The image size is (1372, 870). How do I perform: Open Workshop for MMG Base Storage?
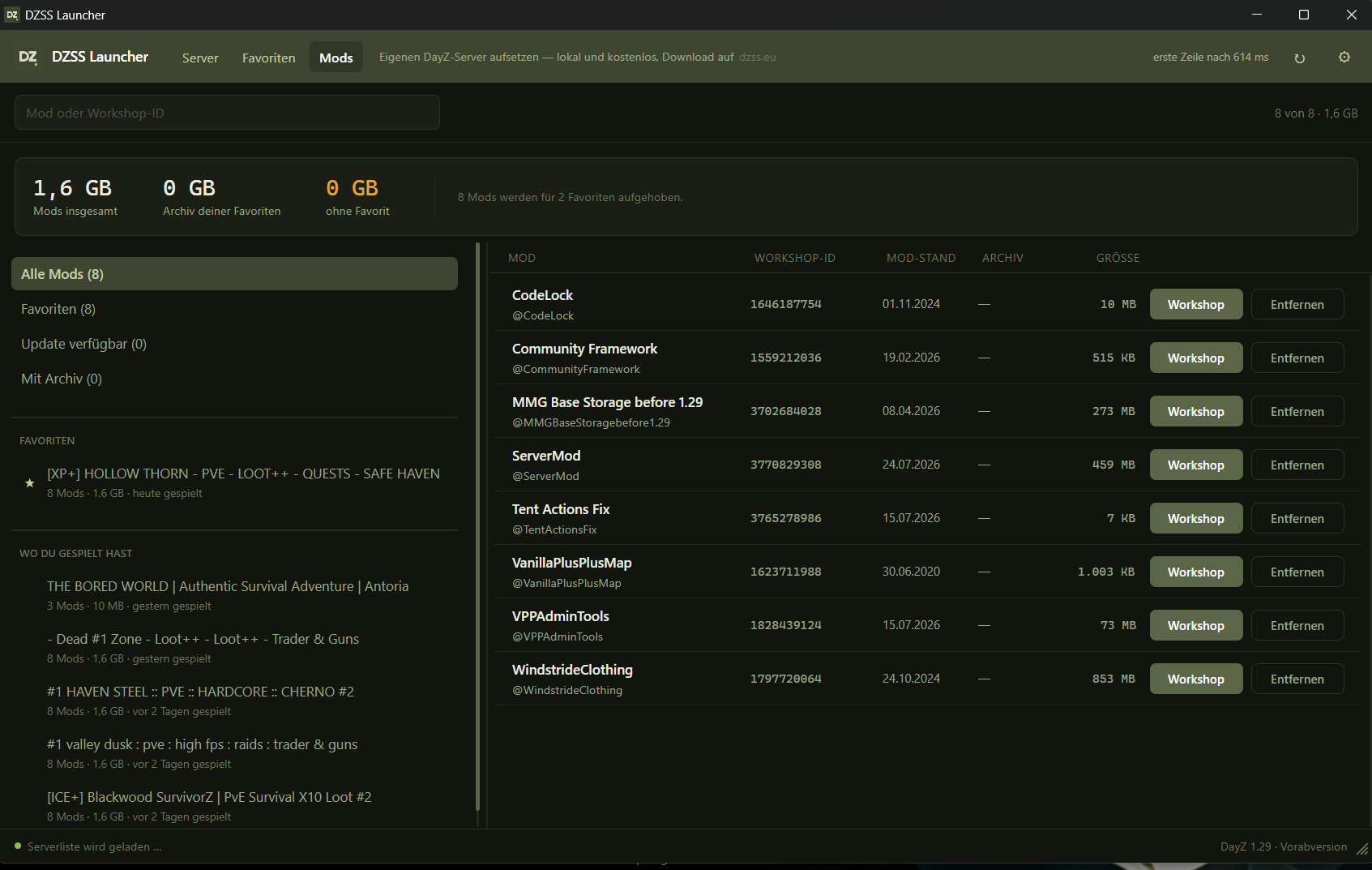(1196, 411)
